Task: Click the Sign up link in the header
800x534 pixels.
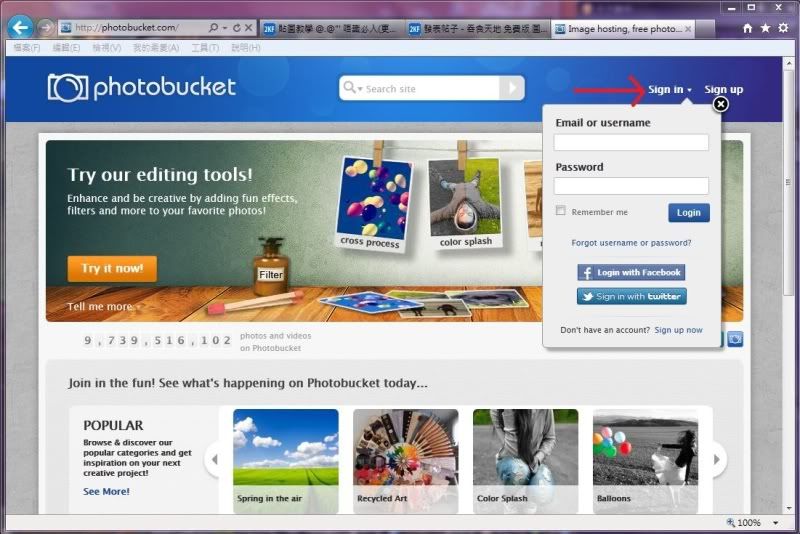Action: pyautogui.click(x=723, y=89)
